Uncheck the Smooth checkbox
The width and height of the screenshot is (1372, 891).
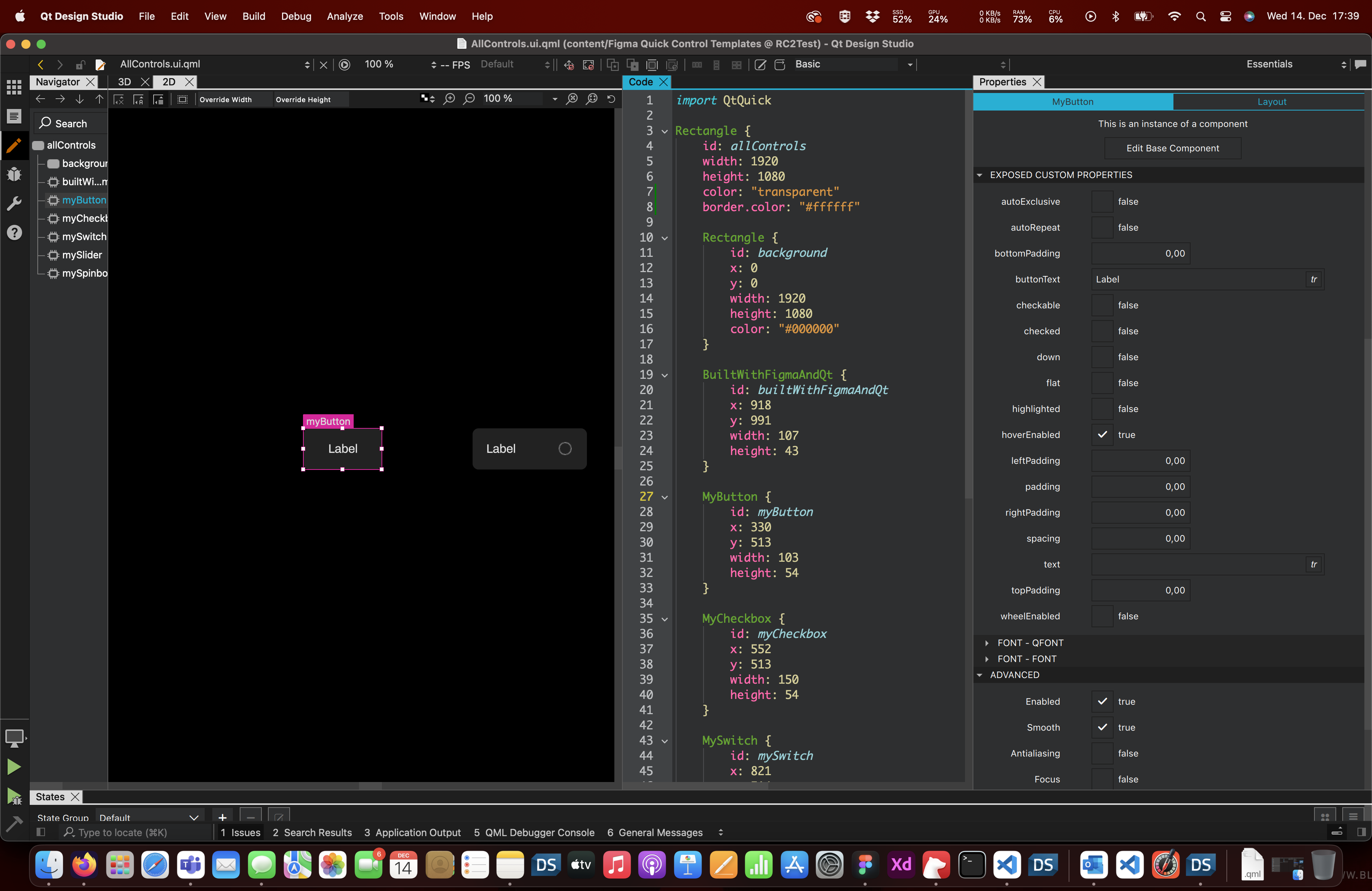pyautogui.click(x=1102, y=728)
